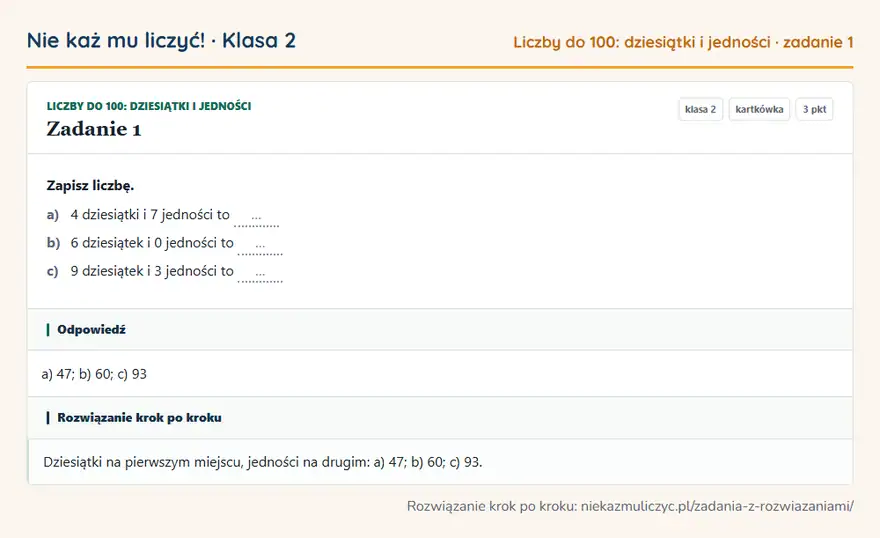The width and height of the screenshot is (880, 538).
Task: Click the dotted answer blank for item b)
Action: [x=260, y=247]
